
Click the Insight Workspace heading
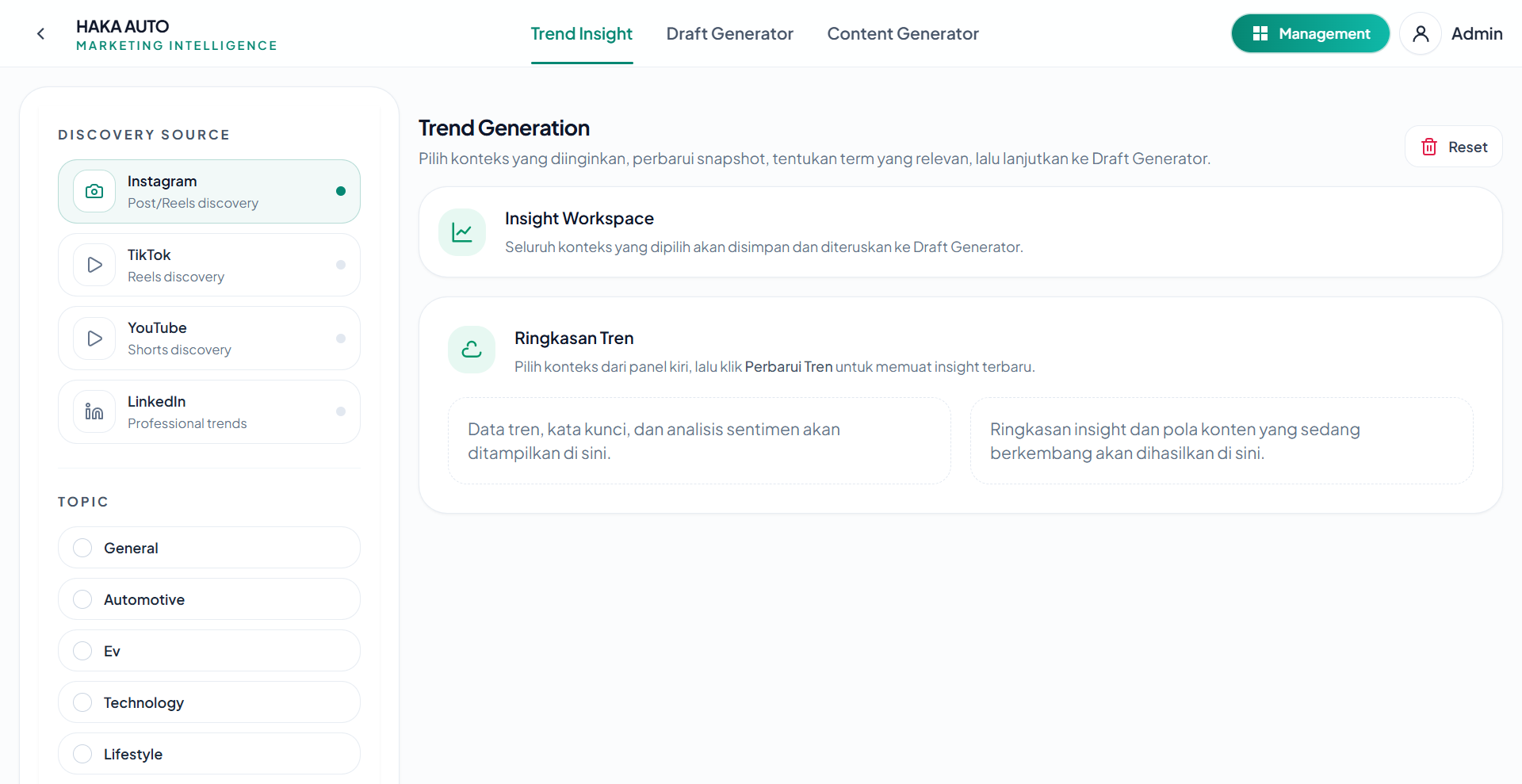pos(579,219)
